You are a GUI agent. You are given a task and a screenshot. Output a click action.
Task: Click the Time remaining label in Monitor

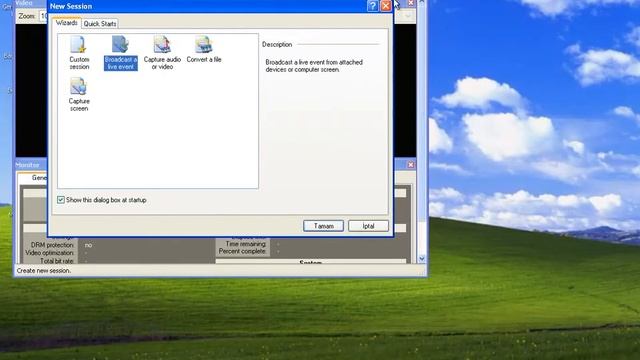click(x=245, y=244)
